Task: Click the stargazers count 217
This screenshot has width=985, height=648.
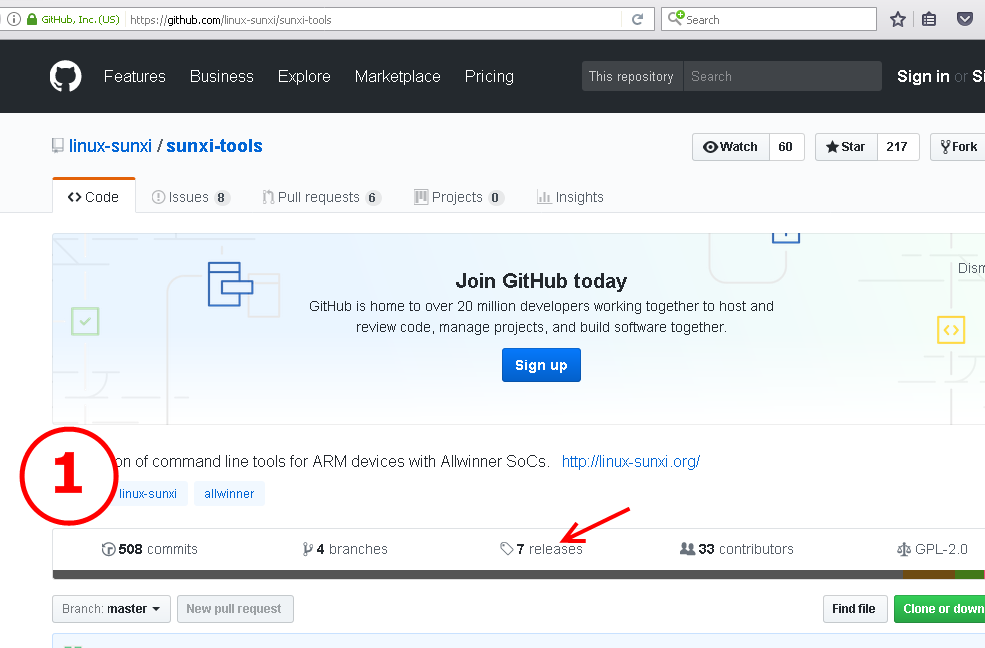Action: click(897, 147)
